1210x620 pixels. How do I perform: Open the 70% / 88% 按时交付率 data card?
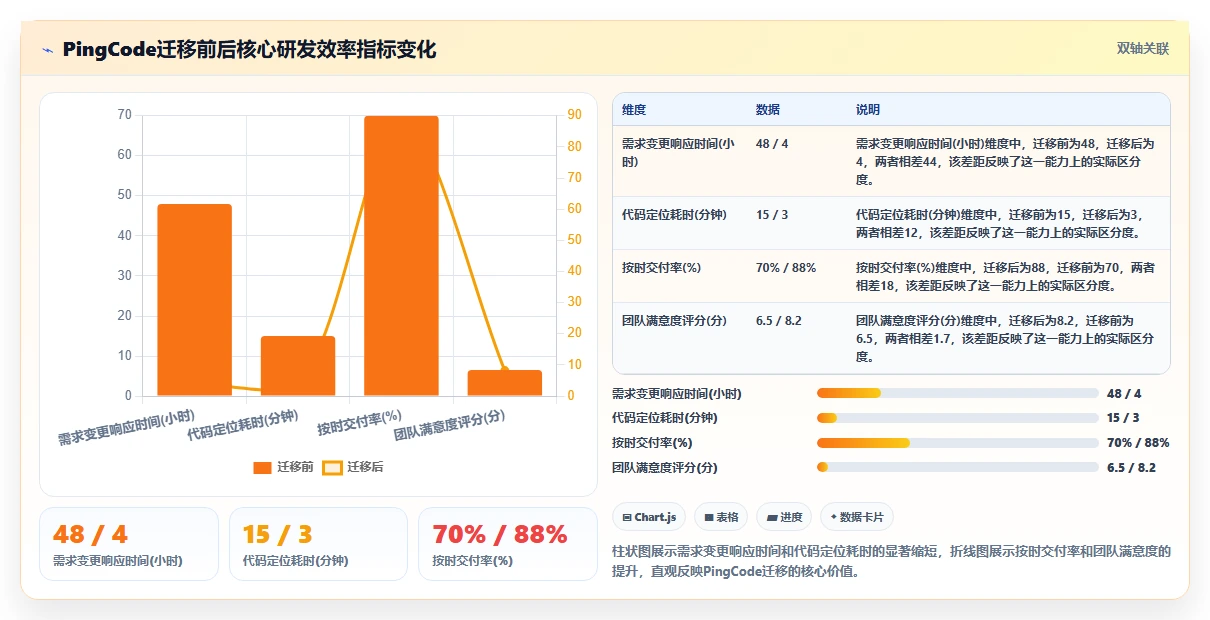tap(508, 544)
